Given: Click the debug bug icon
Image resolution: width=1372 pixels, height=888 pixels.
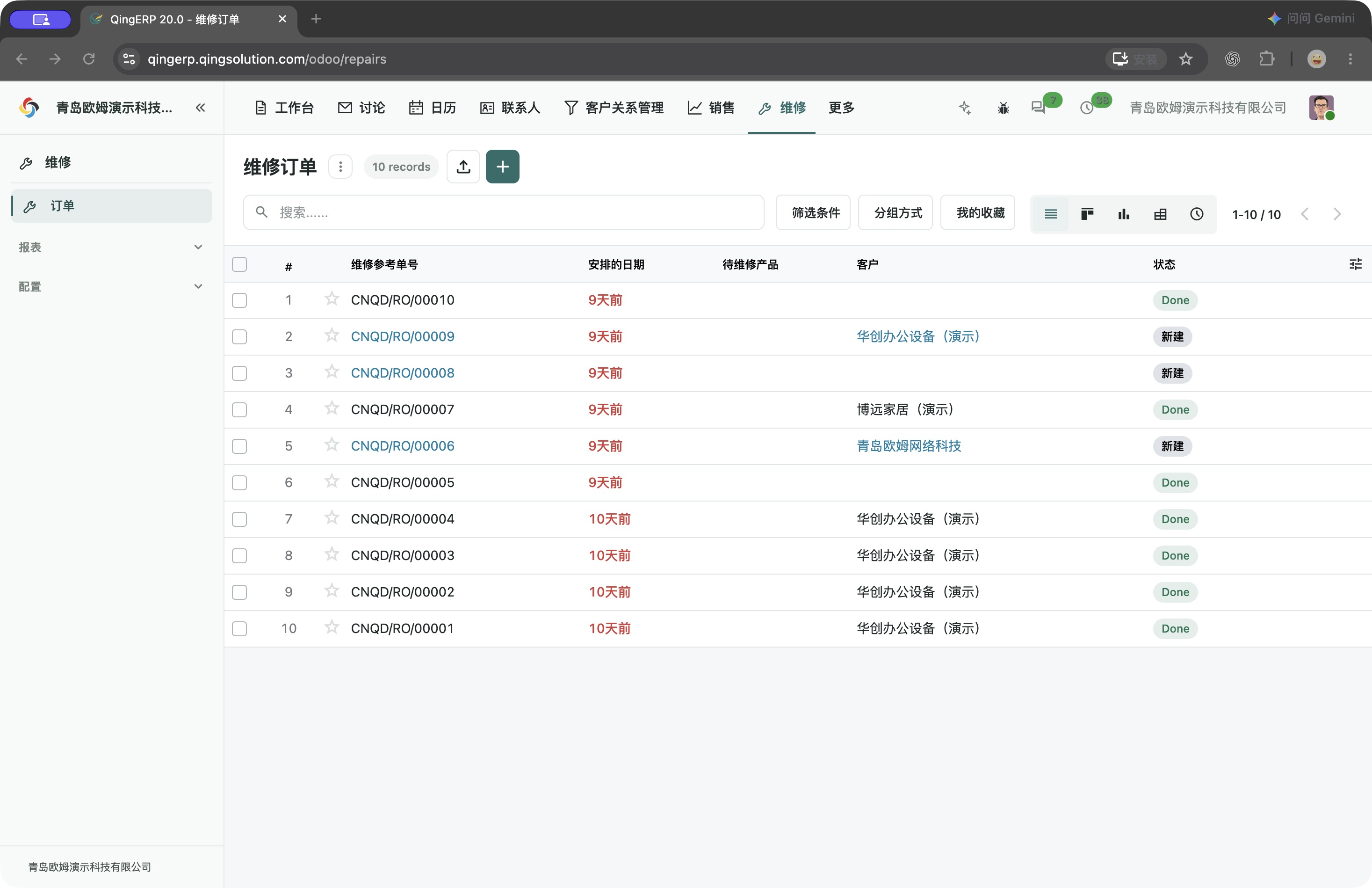Looking at the screenshot, I should 1003,108.
